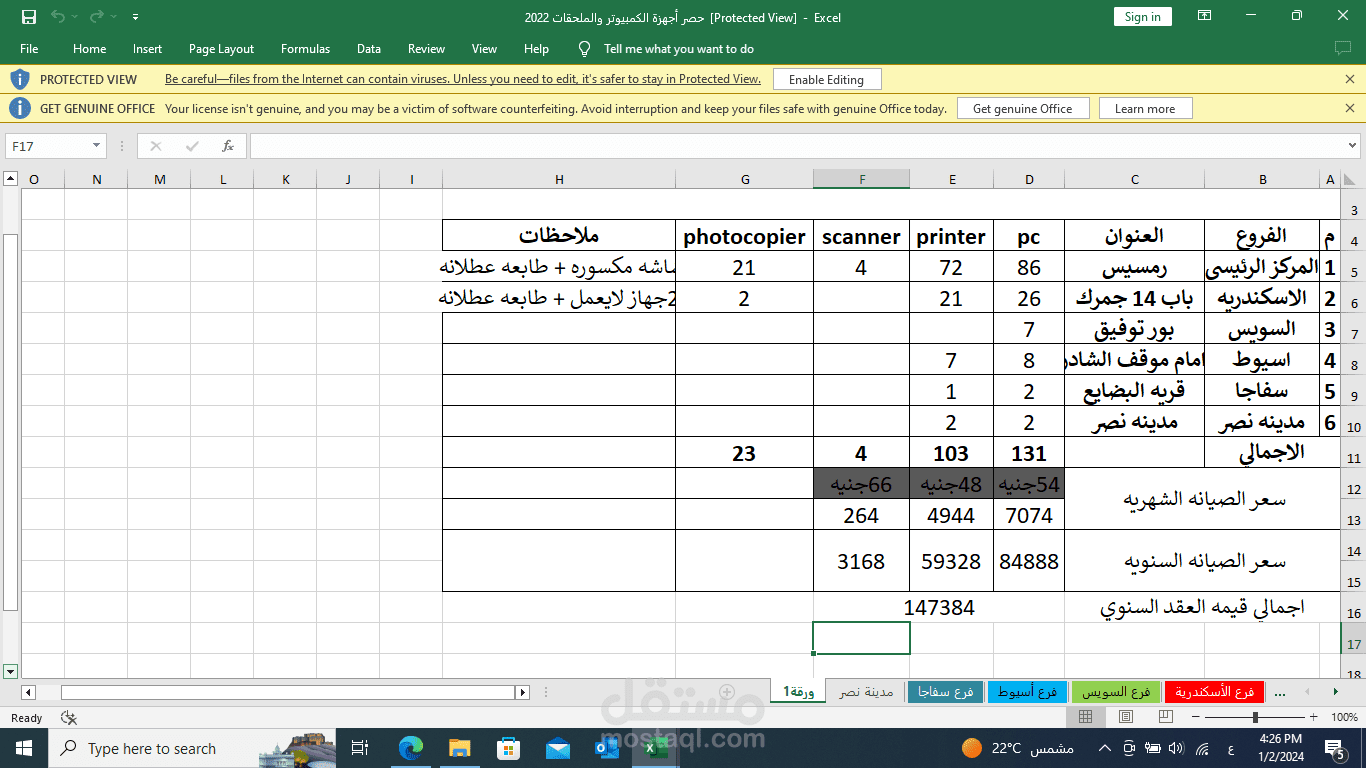Viewport: 1366px width, 768px height.
Task: Click the Sign in button
Action: point(1142,16)
